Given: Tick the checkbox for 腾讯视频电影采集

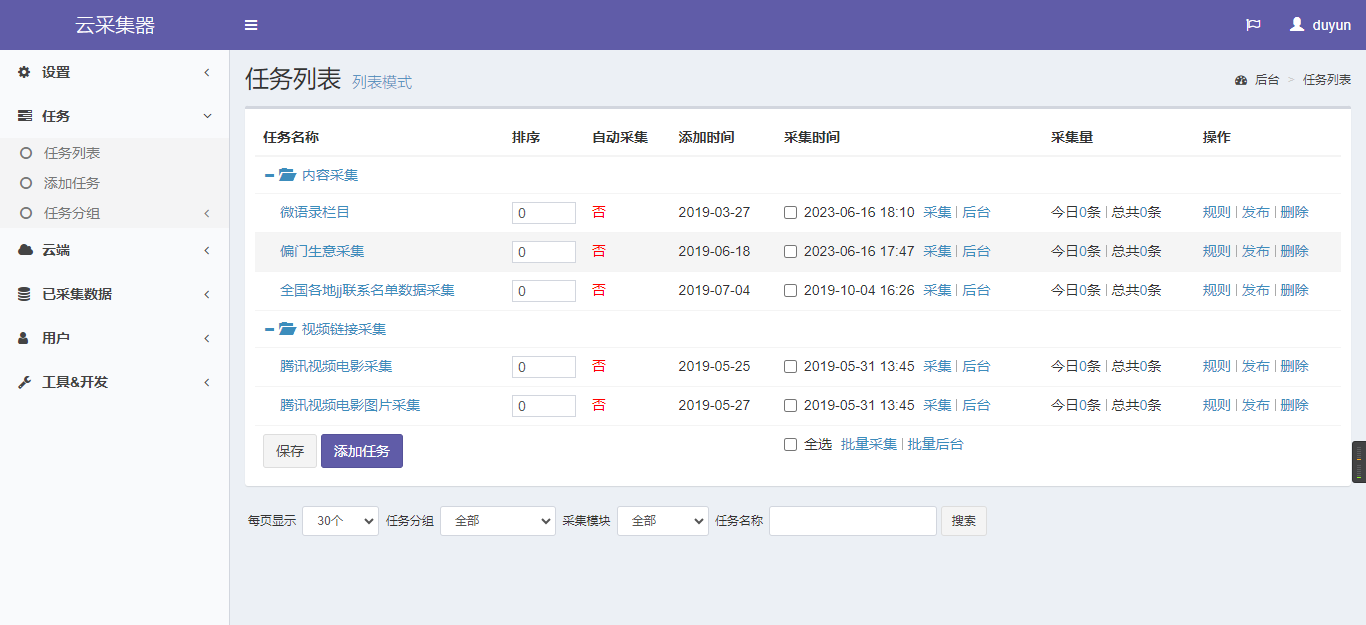Looking at the screenshot, I should point(791,367).
